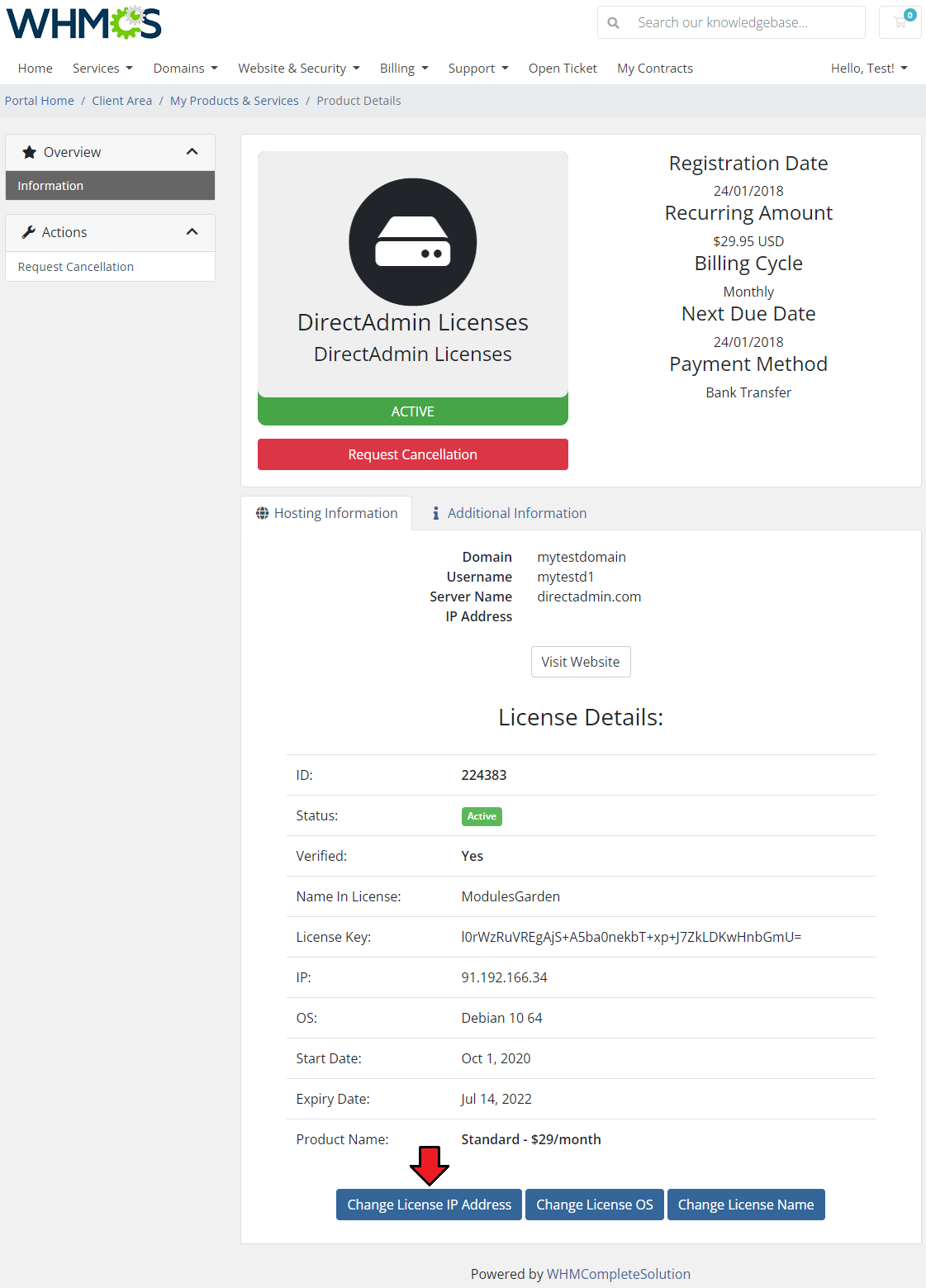Image resolution: width=926 pixels, height=1288 pixels.
Task: Open the shopping cart icon
Action: tap(900, 22)
